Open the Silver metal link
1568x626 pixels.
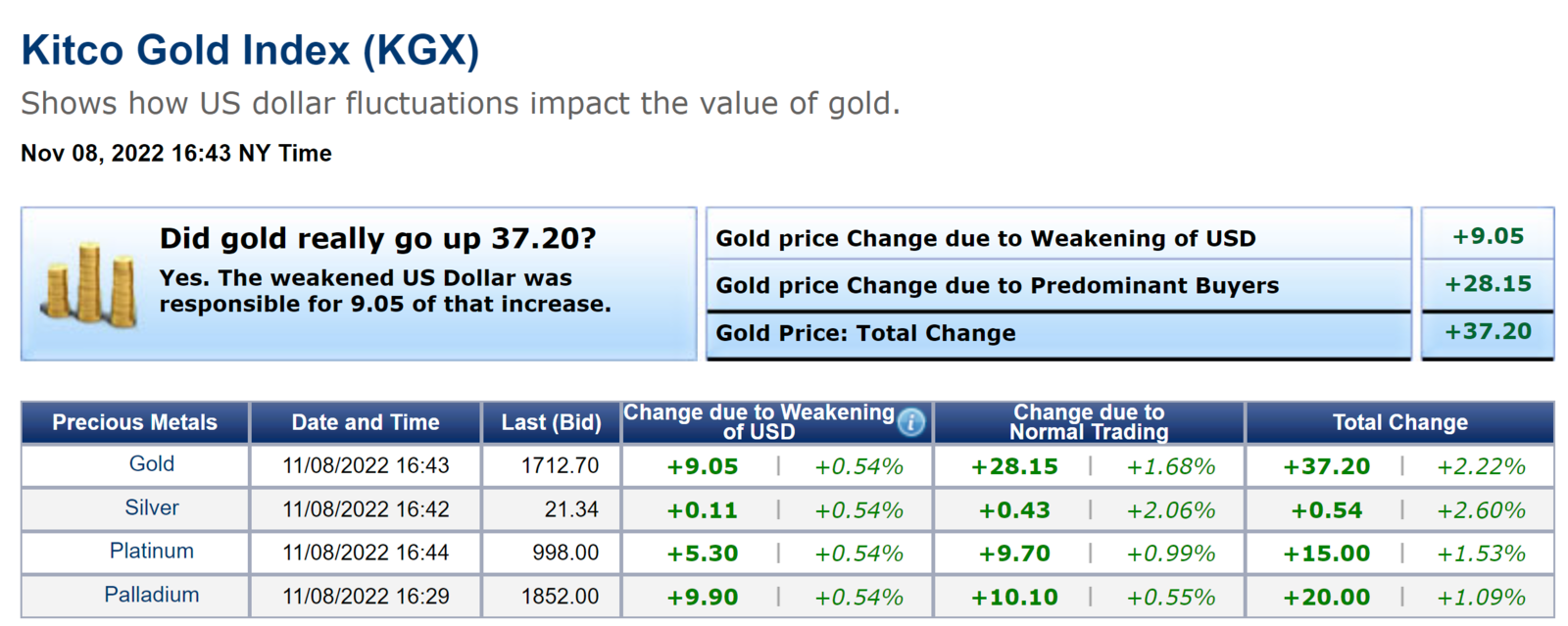click(x=152, y=507)
